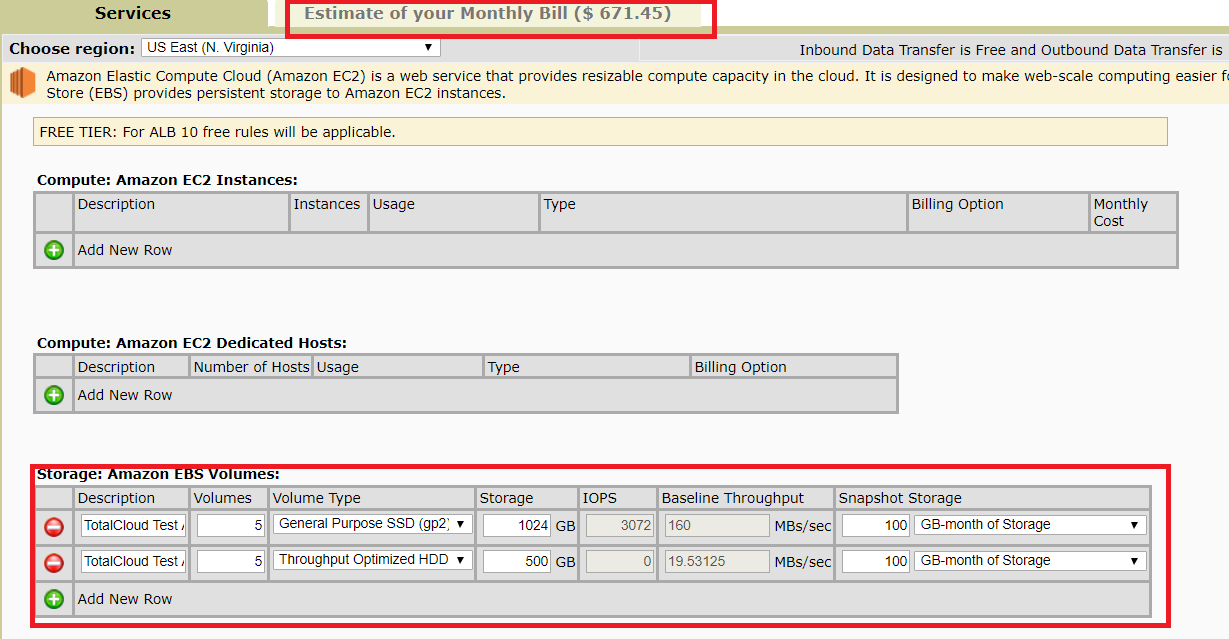Image resolution: width=1229 pixels, height=639 pixels.
Task: Click the orange Amazon EC2 service icon
Action: tap(22, 83)
